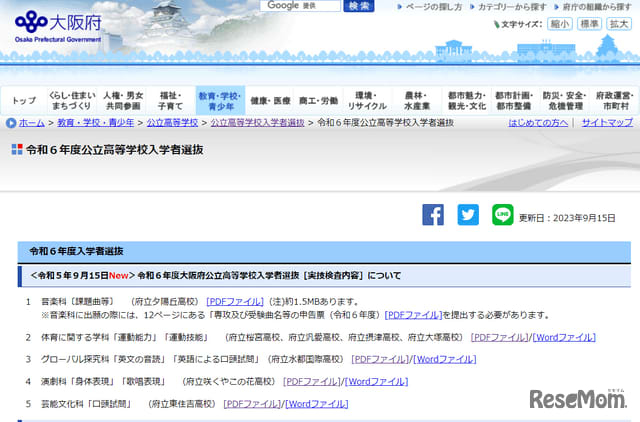Share the page via Twitter icon
This screenshot has height=422, width=640.
468,215
